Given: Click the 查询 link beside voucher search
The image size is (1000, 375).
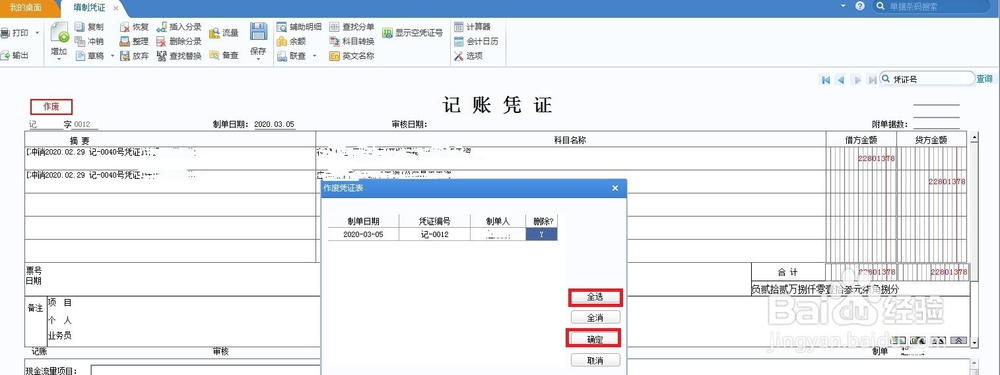Looking at the screenshot, I should [984, 79].
